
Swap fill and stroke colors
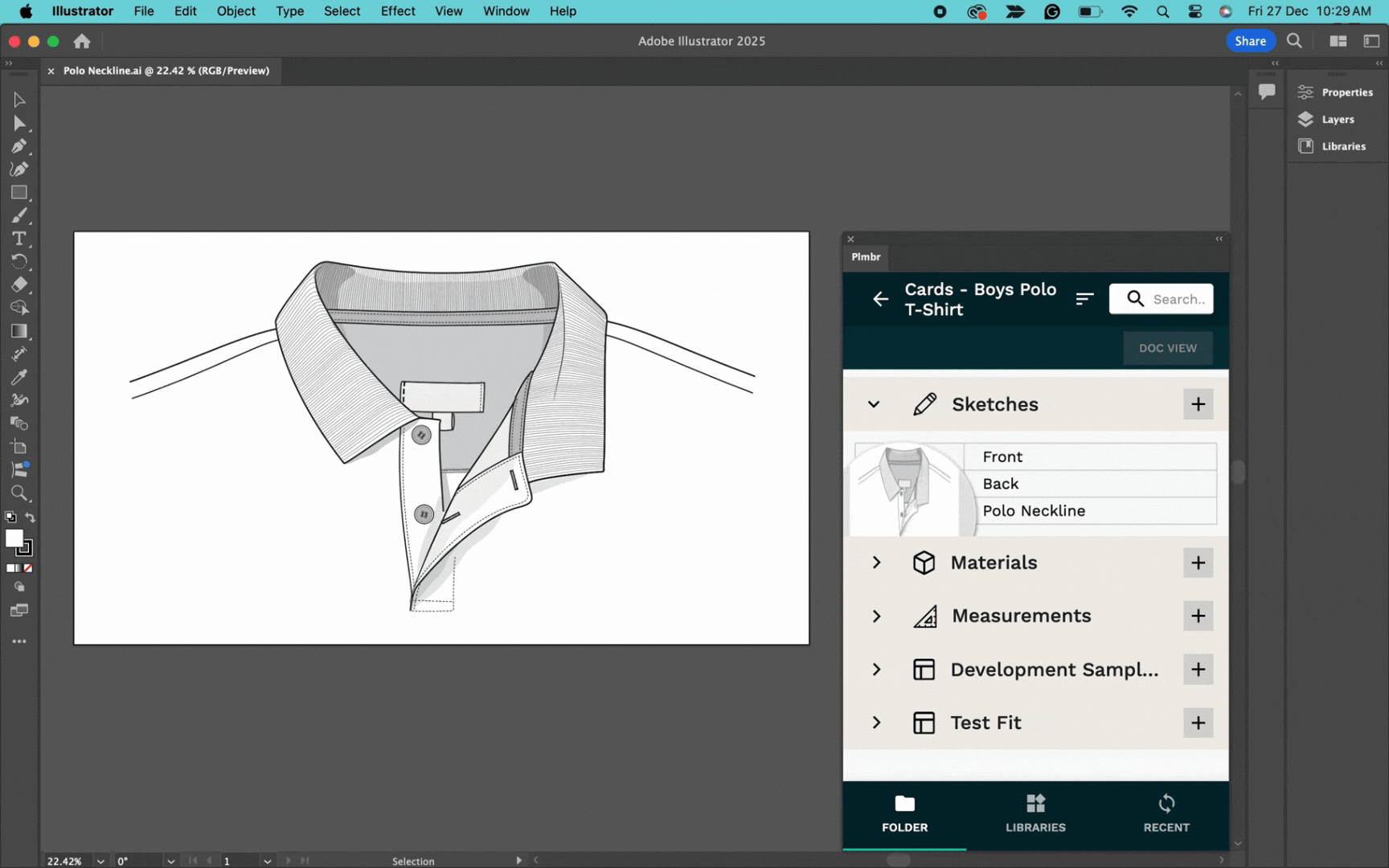tap(31, 518)
